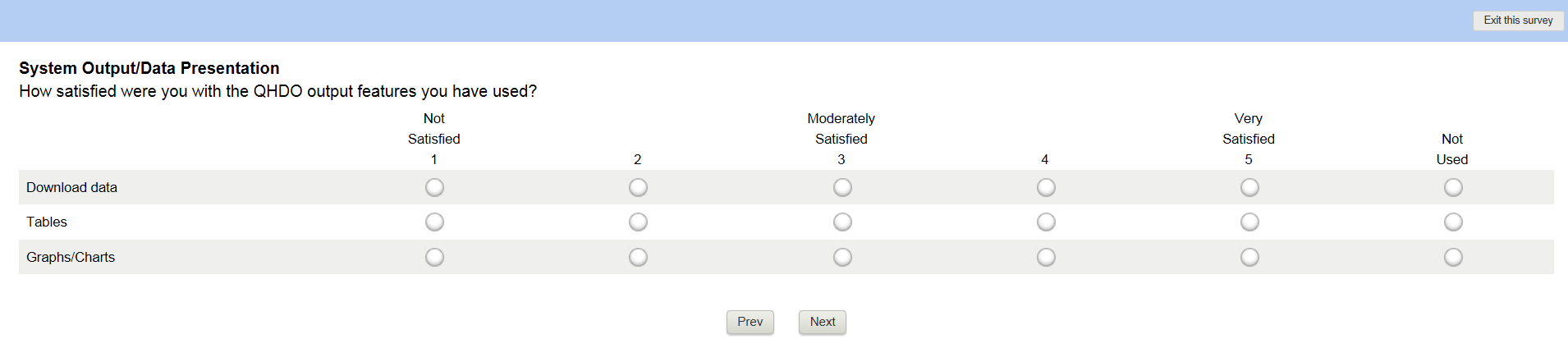Select rating 4 for Tables

point(1046,222)
